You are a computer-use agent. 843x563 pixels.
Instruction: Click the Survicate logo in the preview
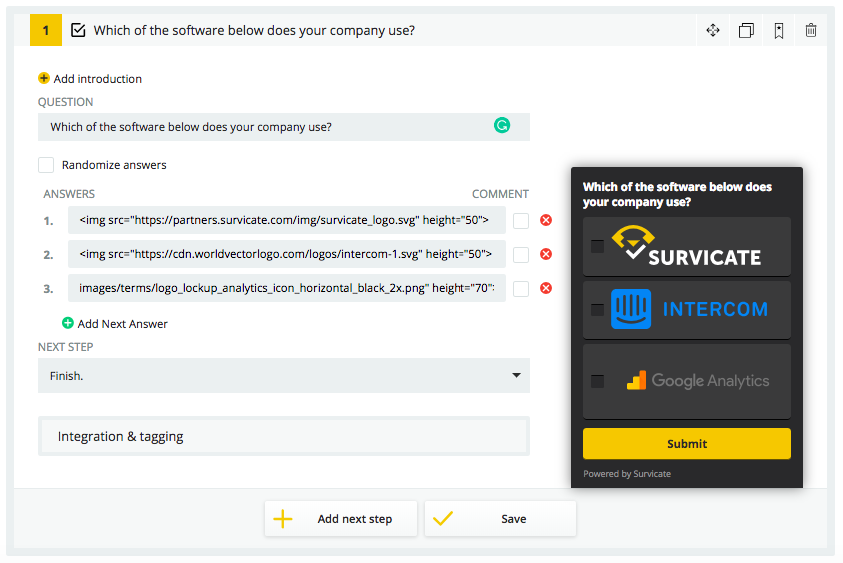687,246
